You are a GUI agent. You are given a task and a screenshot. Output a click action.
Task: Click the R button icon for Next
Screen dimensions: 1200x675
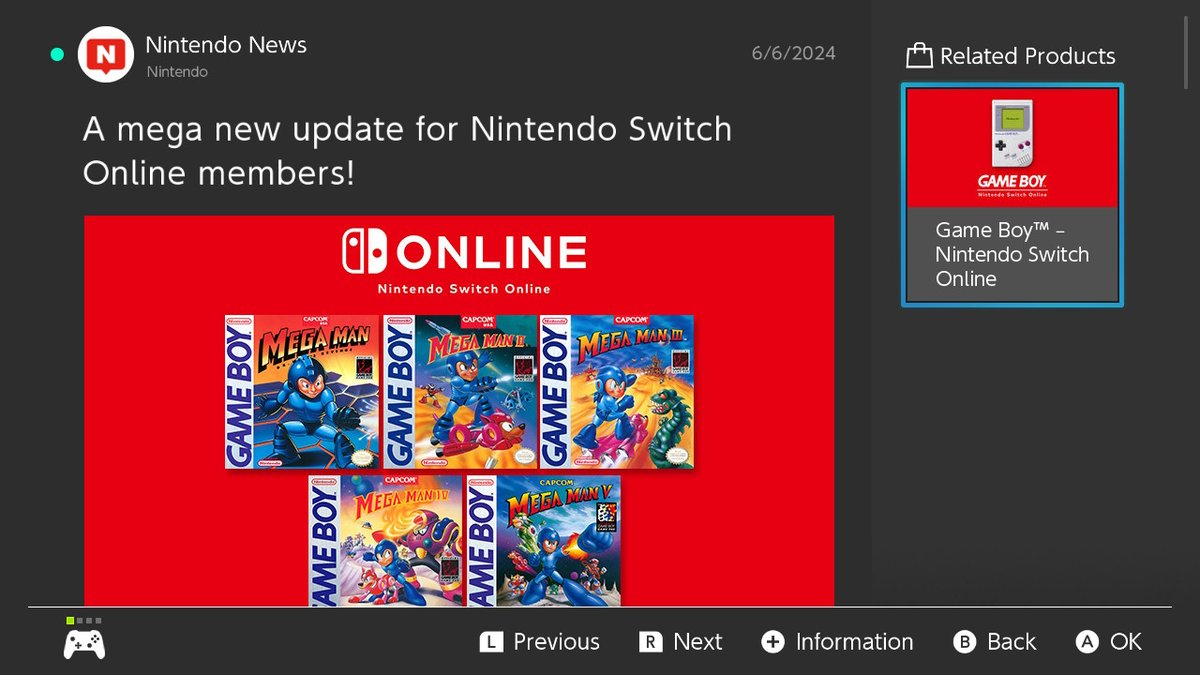(650, 642)
